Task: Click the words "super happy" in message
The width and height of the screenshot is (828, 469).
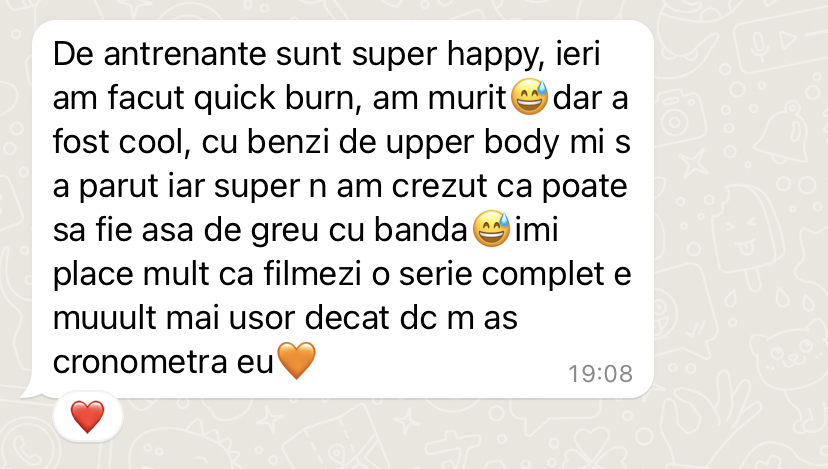Action: [x=448, y=54]
